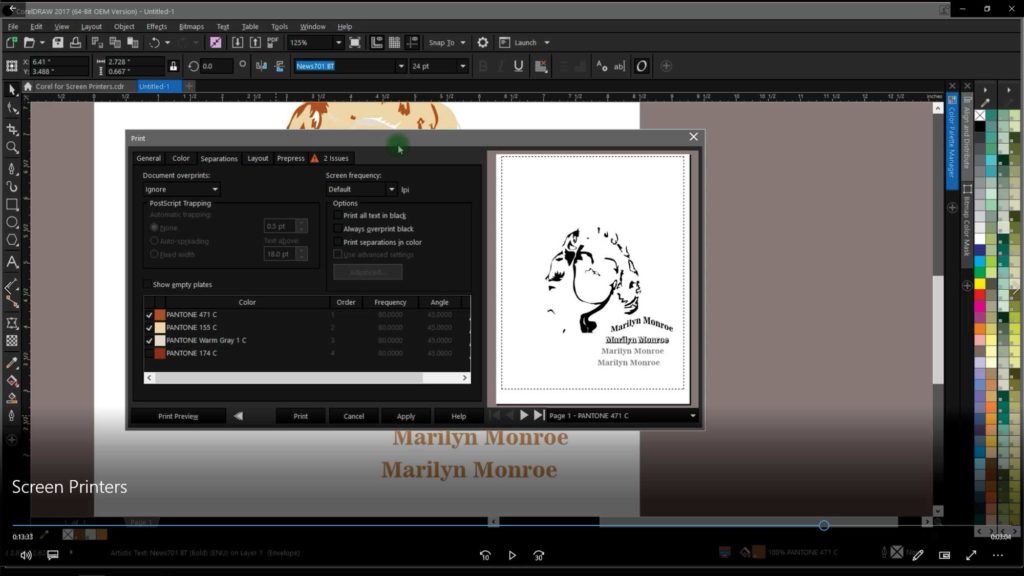Select the Rectangle tool
The image size is (1024, 576).
click(12, 204)
